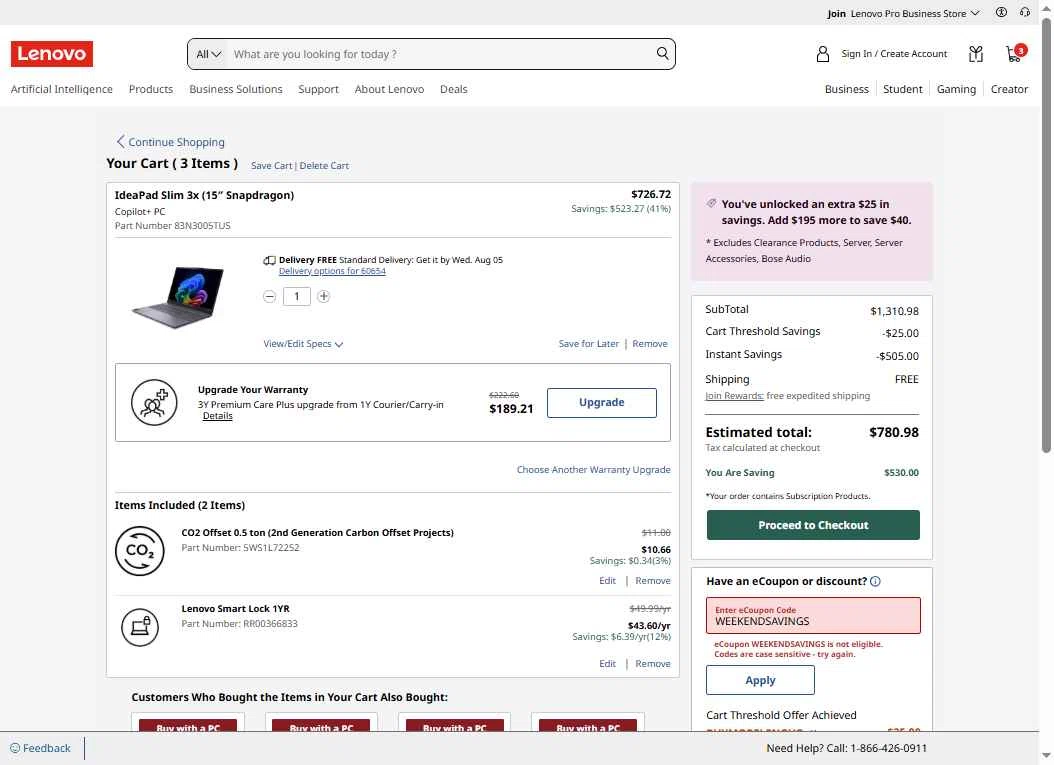The height and width of the screenshot is (765, 1054).
Task: Click the Feedback link
Action: click(x=46, y=748)
